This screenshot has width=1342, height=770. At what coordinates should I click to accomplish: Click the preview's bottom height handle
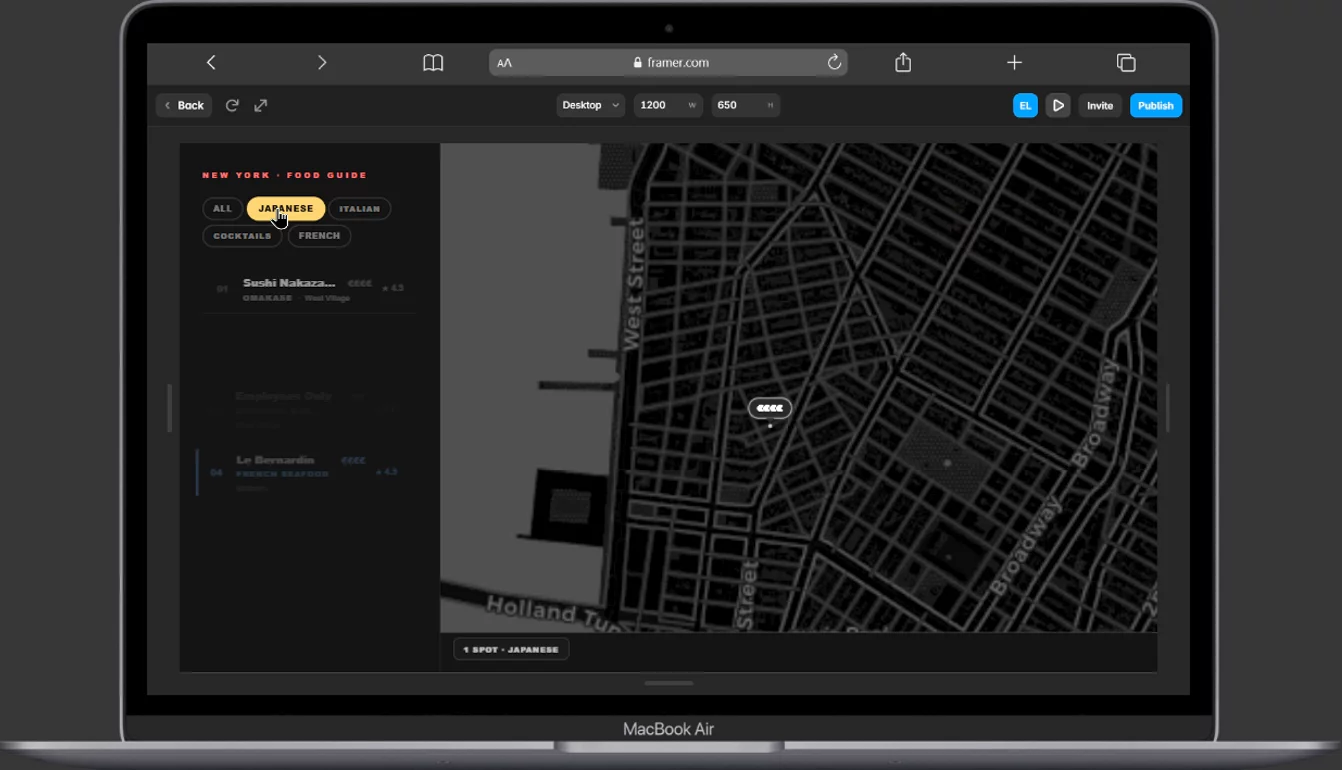point(669,683)
